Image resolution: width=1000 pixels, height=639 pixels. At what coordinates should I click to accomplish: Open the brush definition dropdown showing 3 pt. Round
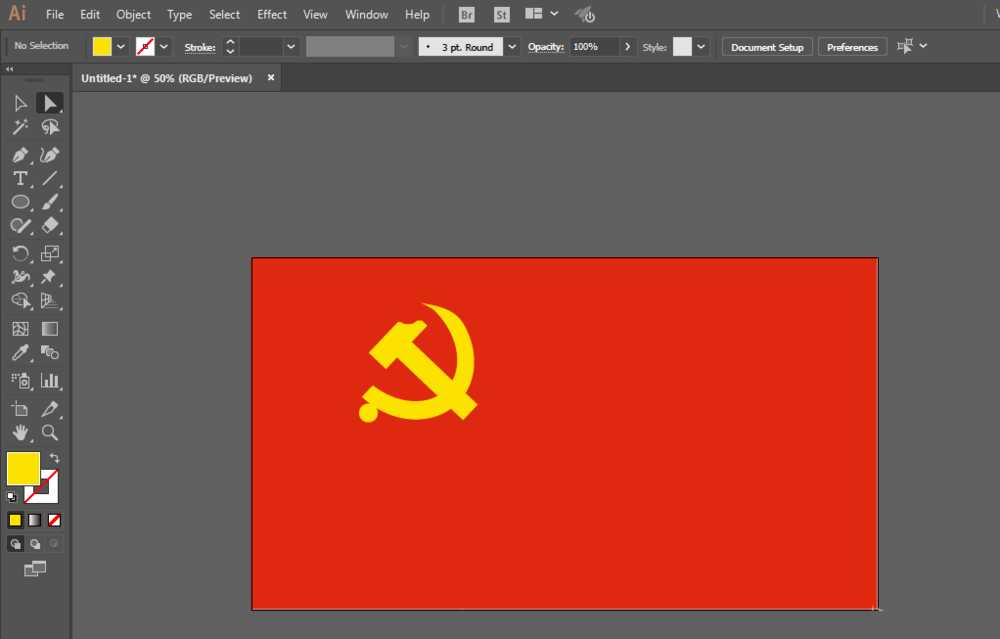[511, 46]
